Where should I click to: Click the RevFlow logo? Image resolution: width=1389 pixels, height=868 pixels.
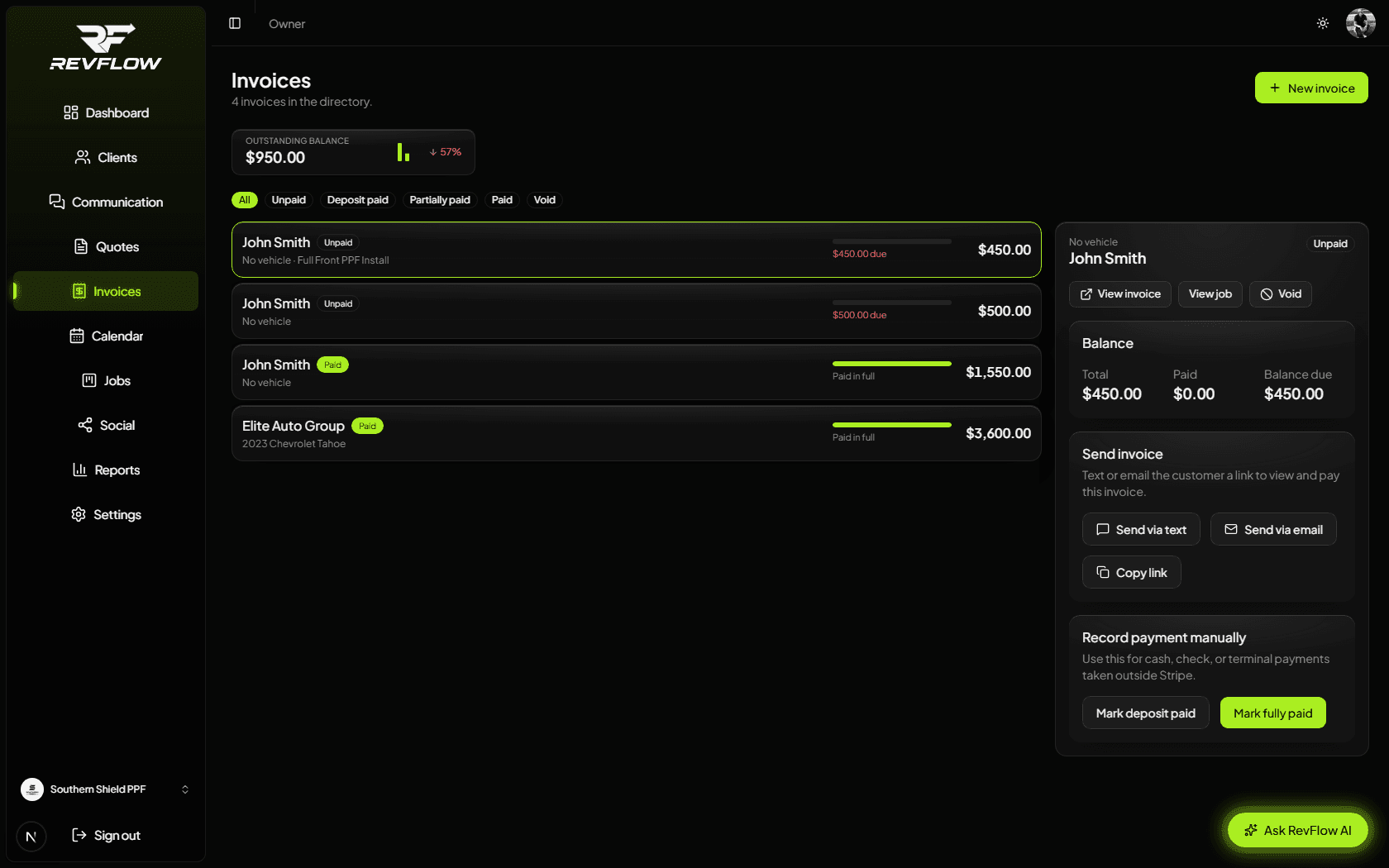pos(106,48)
